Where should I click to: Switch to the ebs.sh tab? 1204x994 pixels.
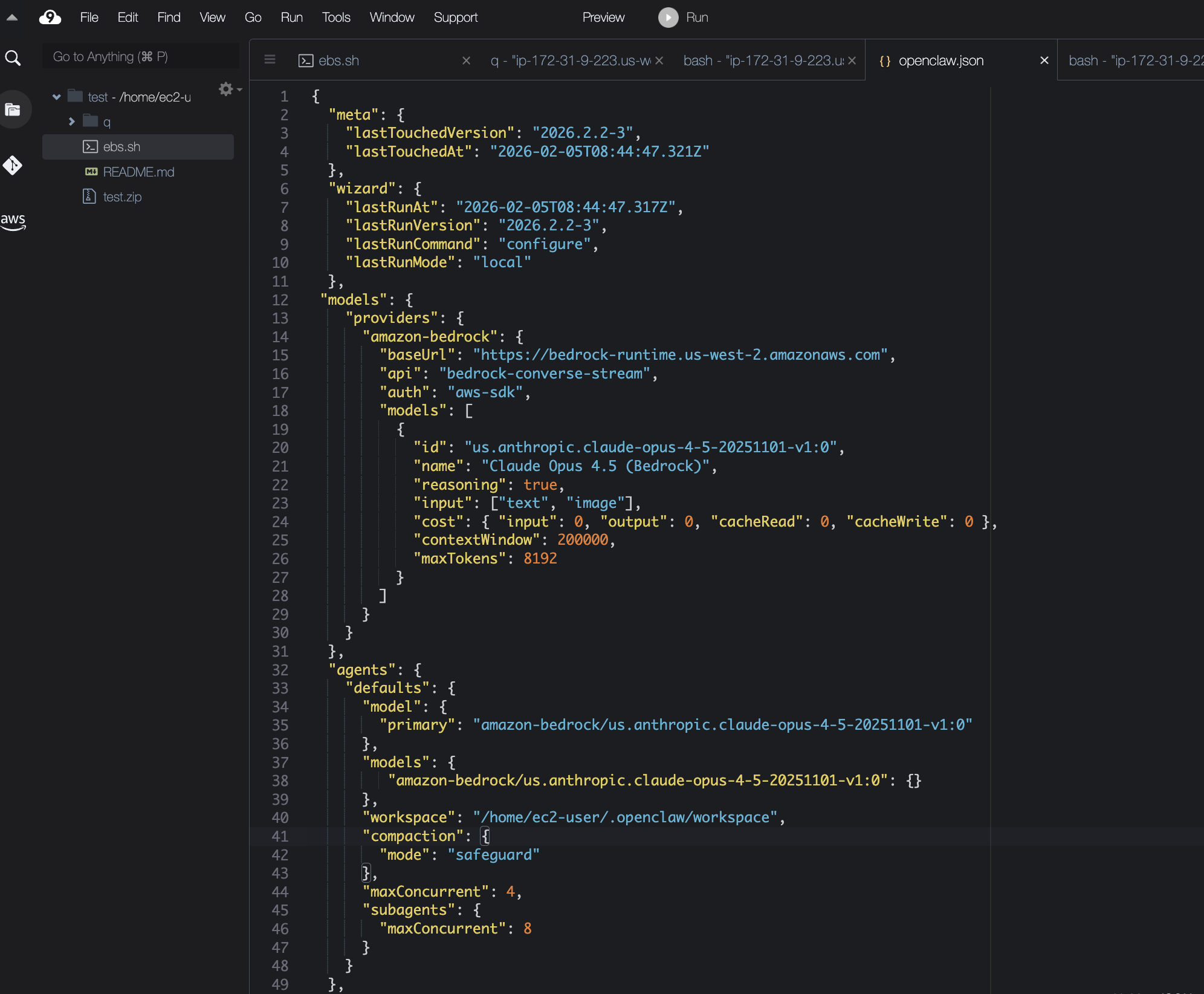338,60
